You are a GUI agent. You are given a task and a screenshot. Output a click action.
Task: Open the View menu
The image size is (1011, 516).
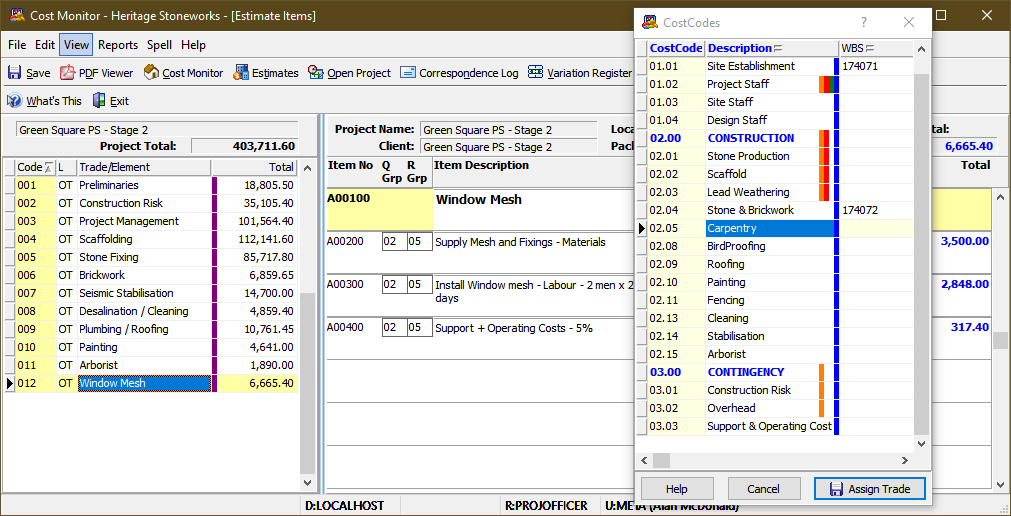(x=77, y=45)
